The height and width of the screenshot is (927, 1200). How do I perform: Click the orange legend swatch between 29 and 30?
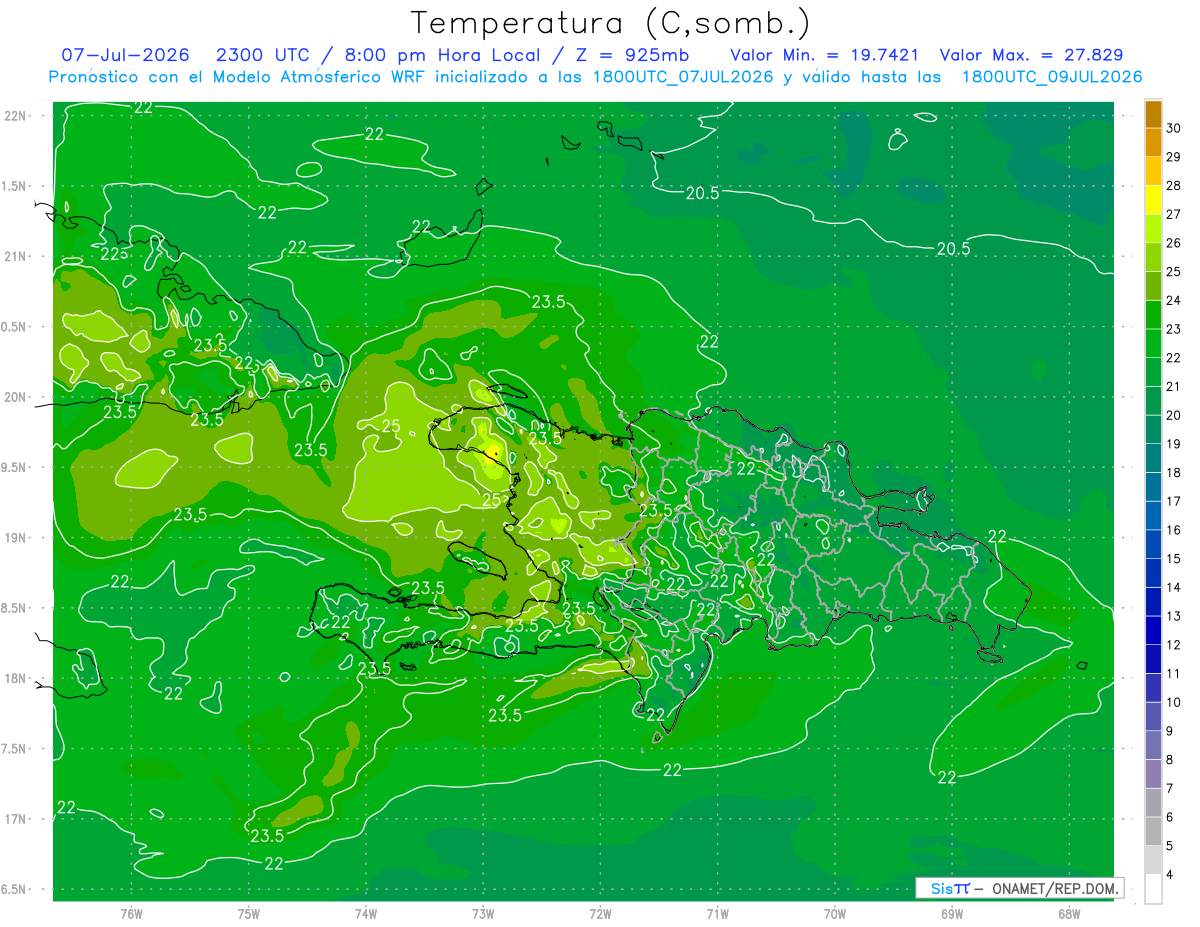(x=1153, y=142)
